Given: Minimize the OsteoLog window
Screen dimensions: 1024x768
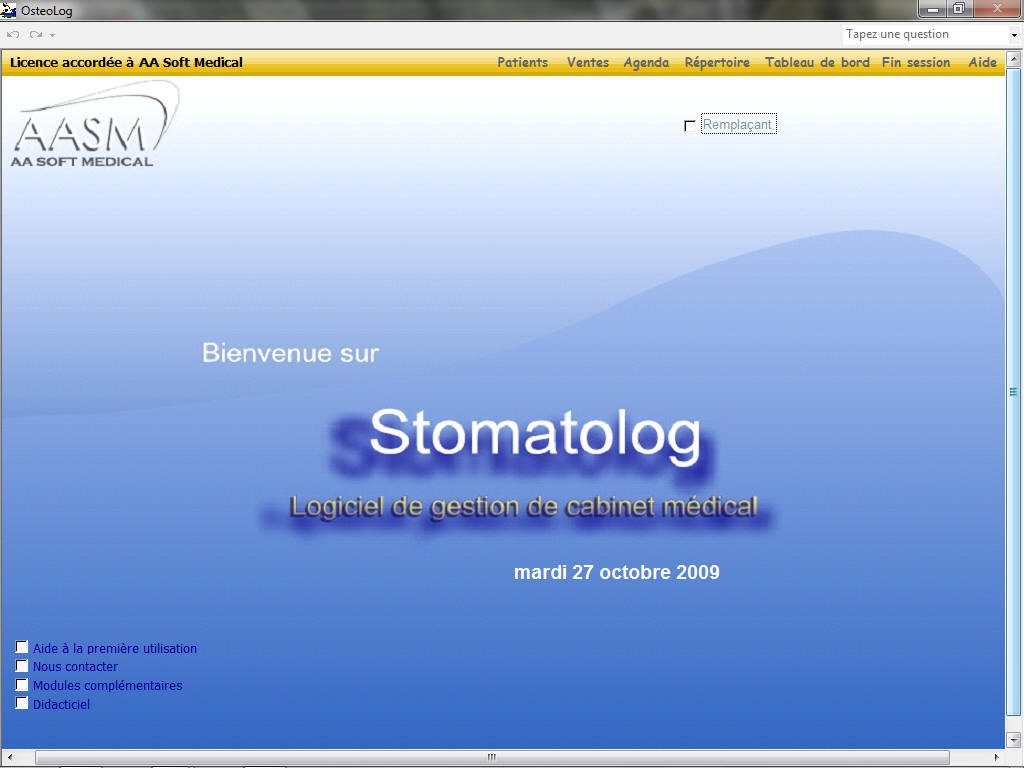Looking at the screenshot, I should pos(933,9).
